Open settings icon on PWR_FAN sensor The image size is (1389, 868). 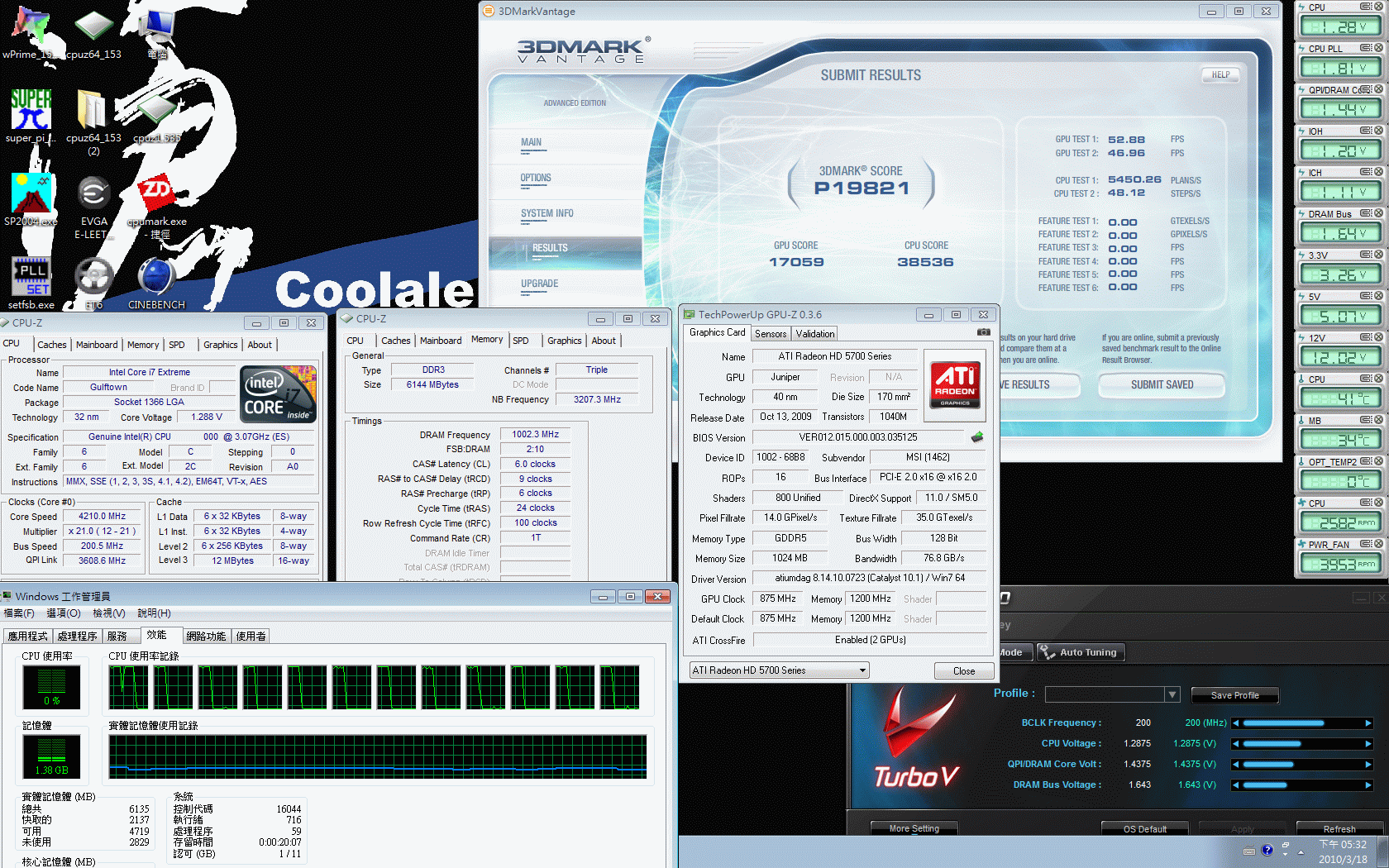1366,544
